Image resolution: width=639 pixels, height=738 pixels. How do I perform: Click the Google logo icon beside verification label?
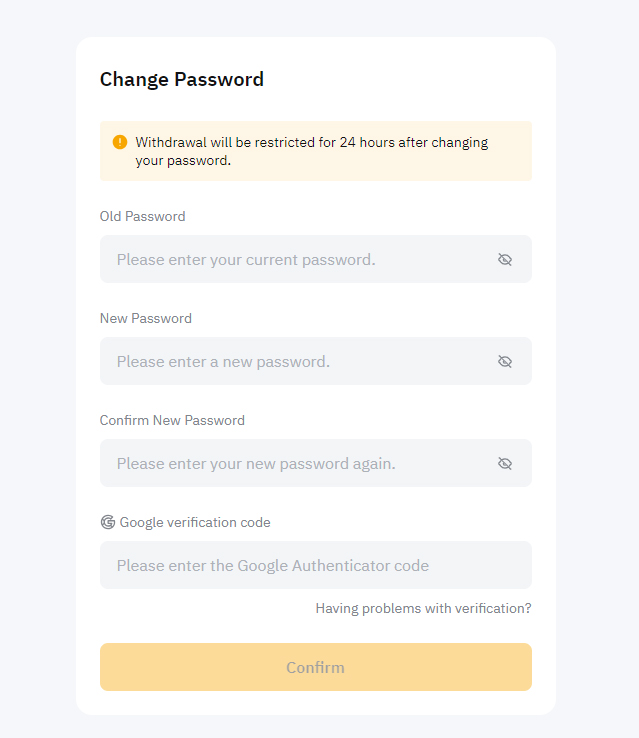click(x=108, y=522)
